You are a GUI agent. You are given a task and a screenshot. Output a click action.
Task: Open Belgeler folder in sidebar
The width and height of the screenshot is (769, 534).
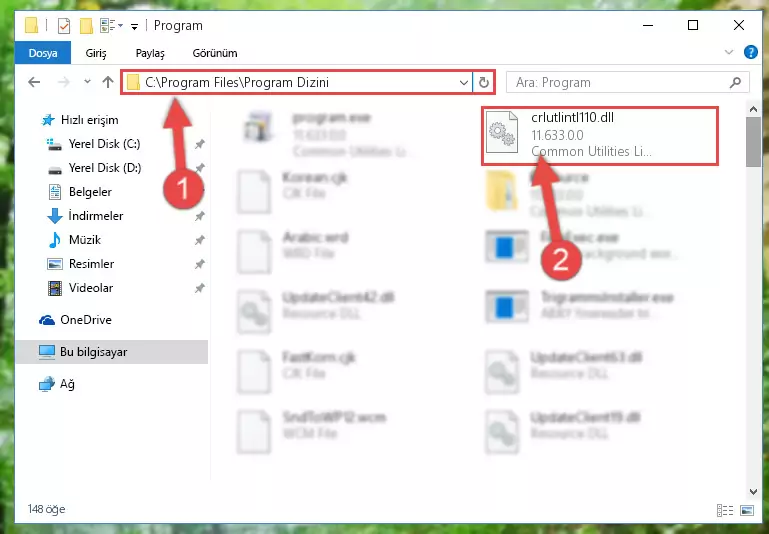tap(79, 192)
